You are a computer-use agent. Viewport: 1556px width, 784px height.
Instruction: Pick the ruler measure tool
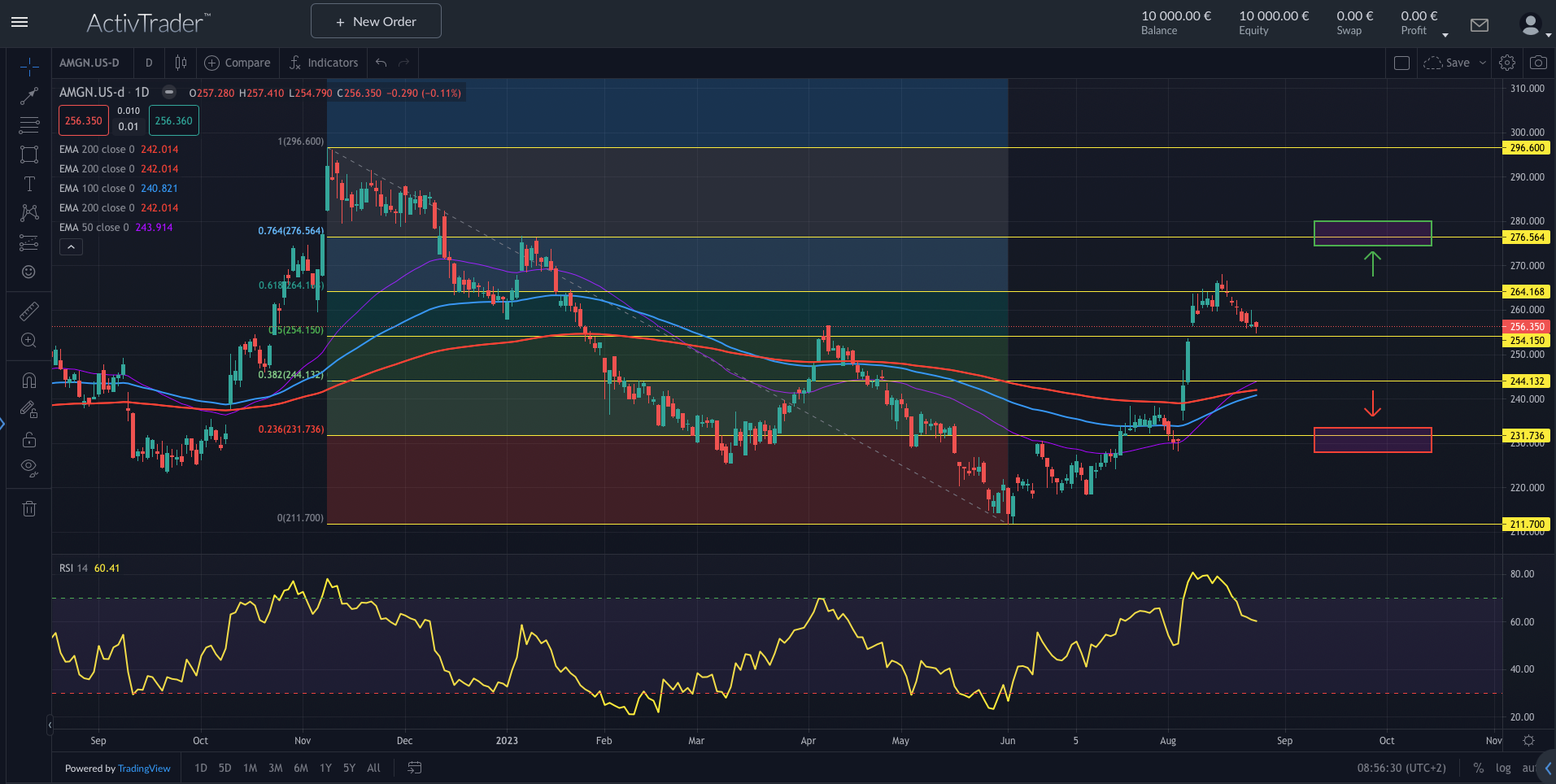pyautogui.click(x=29, y=311)
